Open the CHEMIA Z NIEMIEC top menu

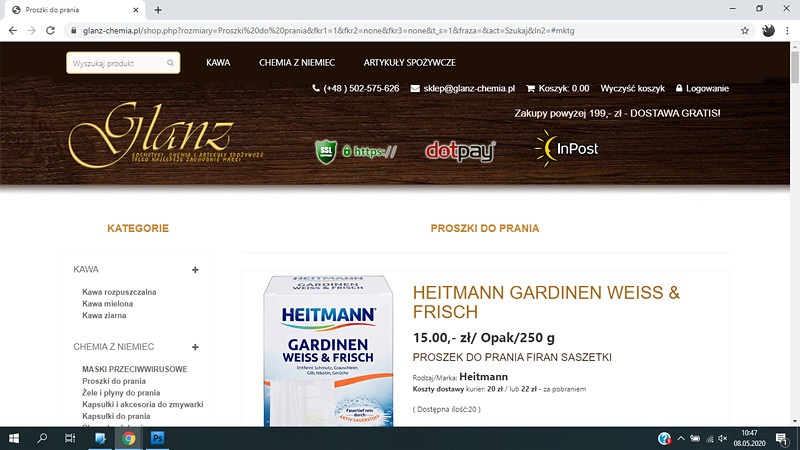297,63
